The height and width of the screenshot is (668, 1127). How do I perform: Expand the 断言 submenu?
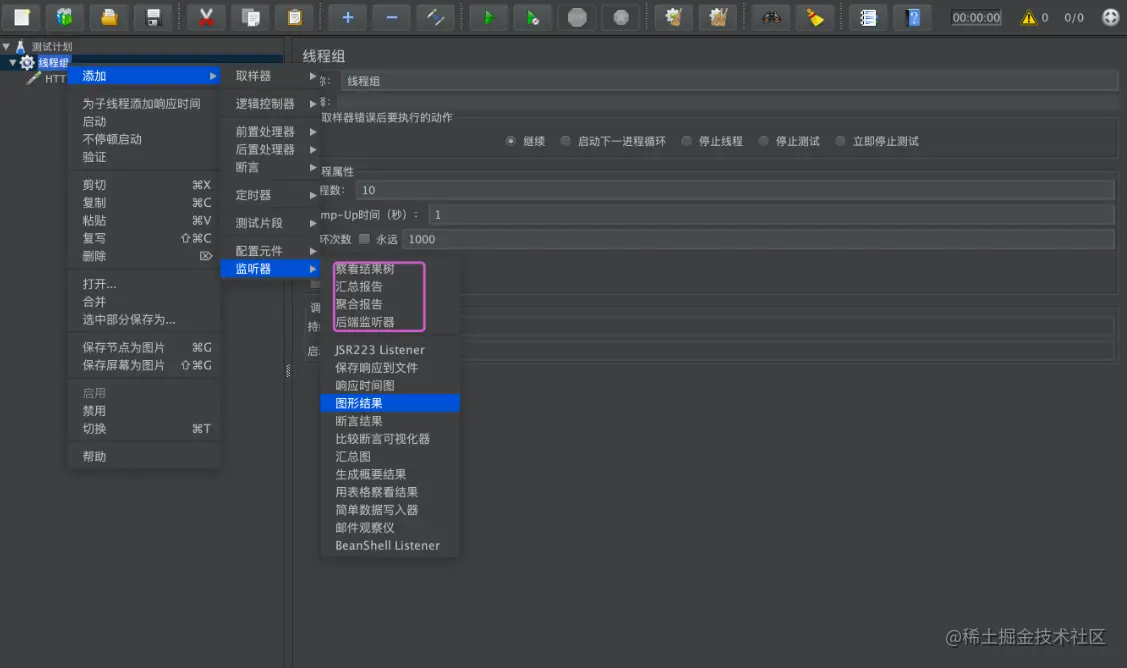(270, 167)
